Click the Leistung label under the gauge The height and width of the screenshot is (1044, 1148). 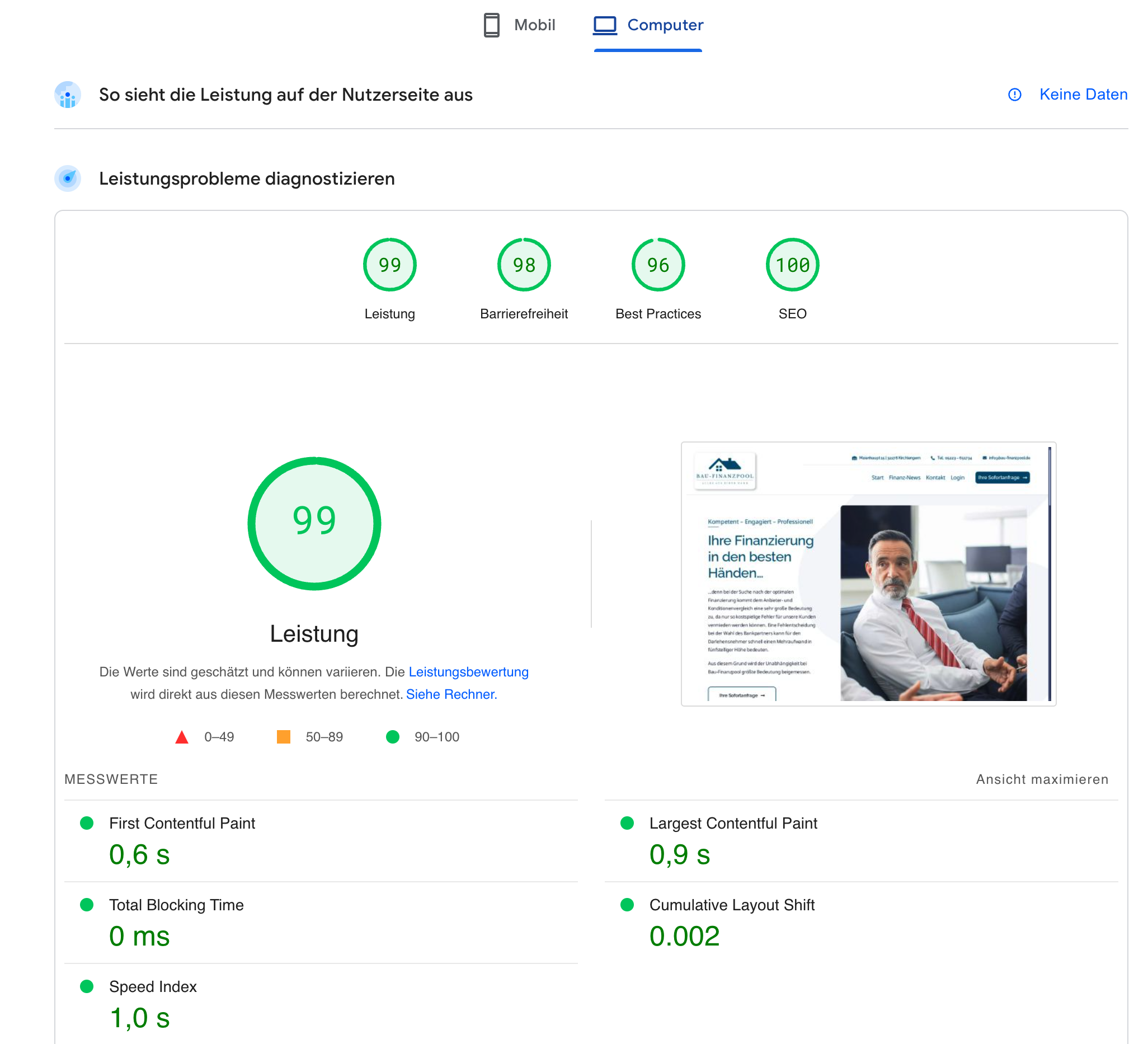390,314
